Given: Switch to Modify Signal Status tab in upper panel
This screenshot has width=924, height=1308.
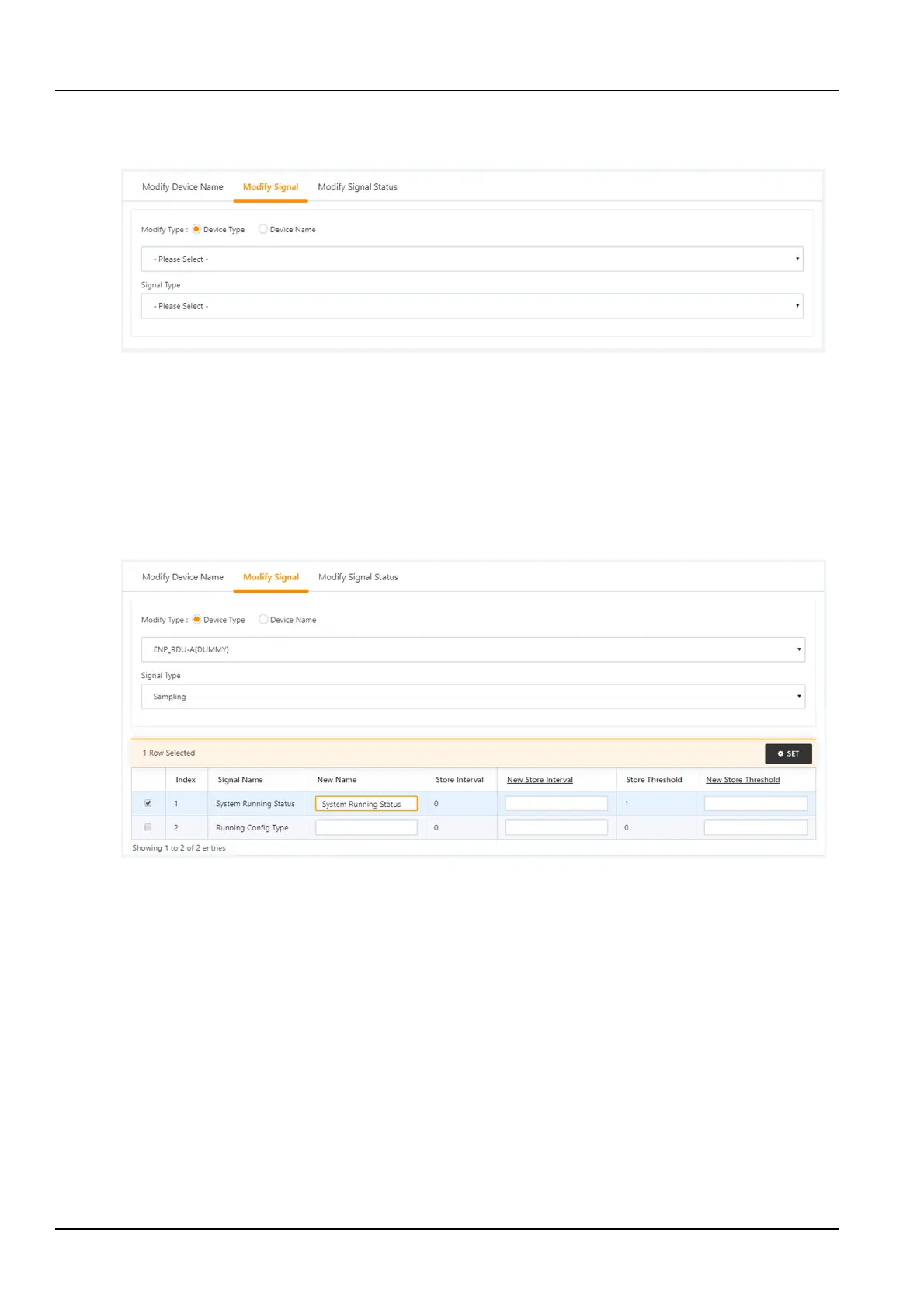Looking at the screenshot, I should click(357, 186).
